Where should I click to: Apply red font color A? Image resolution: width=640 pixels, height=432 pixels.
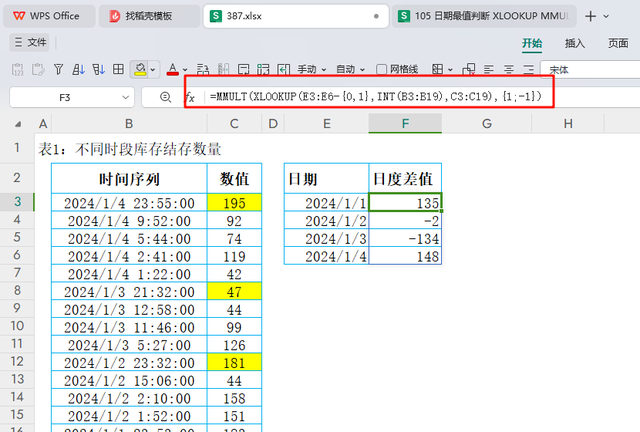tap(173, 69)
